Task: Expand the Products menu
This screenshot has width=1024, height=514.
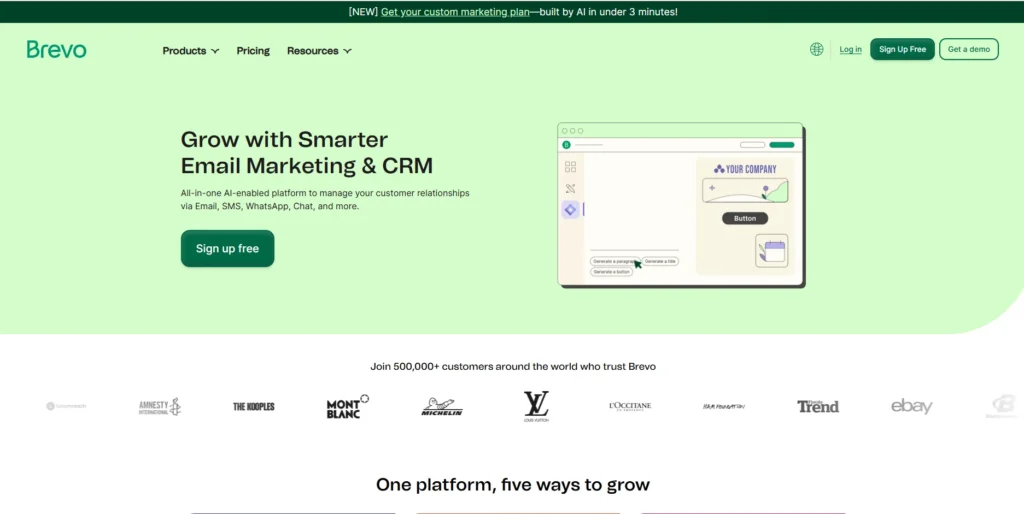Action: coord(191,51)
